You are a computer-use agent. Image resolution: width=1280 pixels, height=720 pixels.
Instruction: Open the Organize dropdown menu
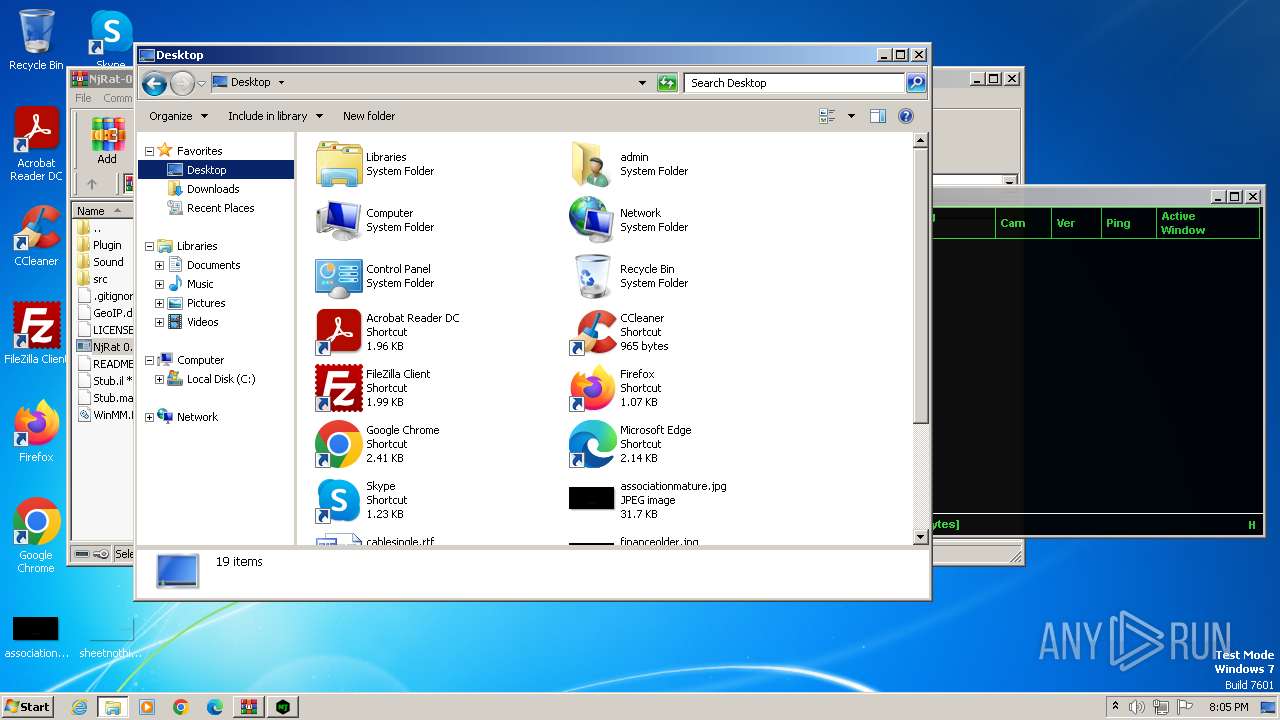coord(178,116)
